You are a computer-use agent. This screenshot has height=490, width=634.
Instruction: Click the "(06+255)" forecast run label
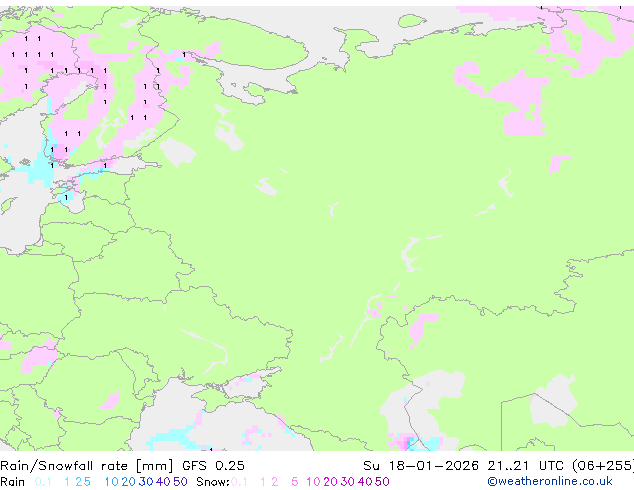coord(603,466)
